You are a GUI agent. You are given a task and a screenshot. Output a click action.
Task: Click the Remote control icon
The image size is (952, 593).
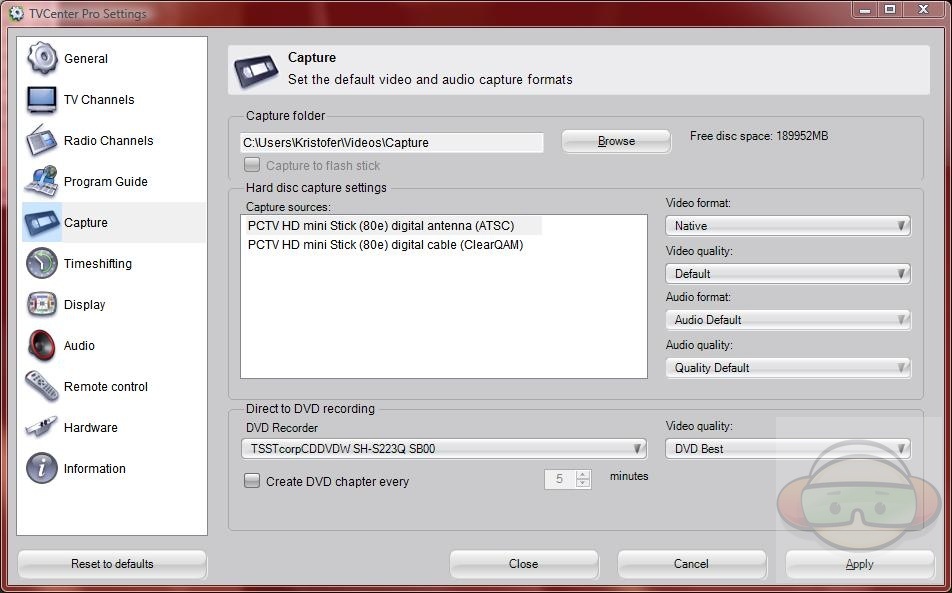point(42,386)
